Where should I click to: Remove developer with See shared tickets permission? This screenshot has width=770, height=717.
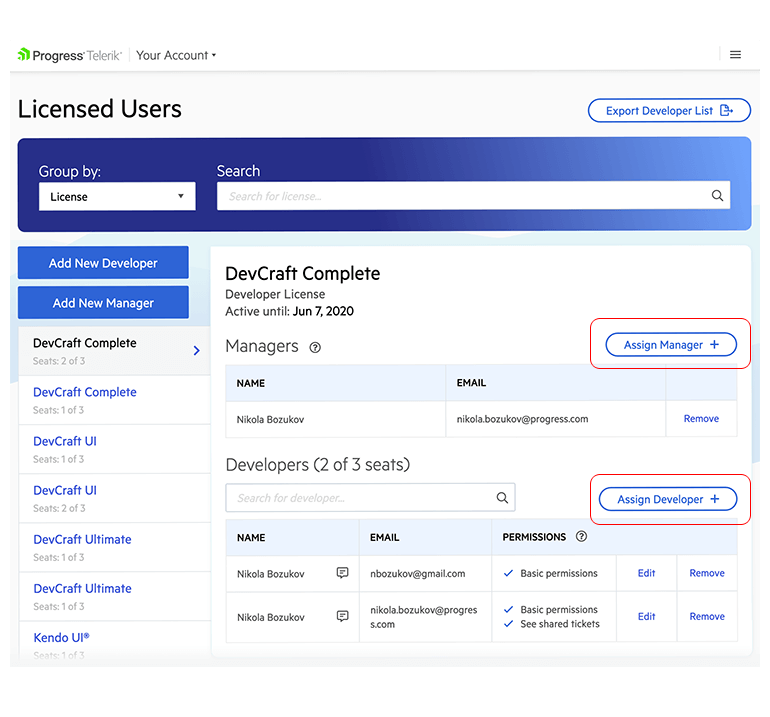pos(707,616)
